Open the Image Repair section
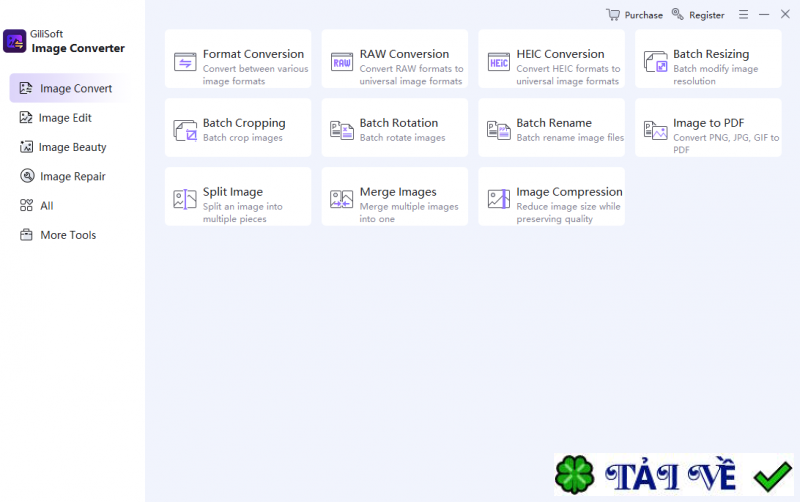Viewport: 800px width, 502px height. pyautogui.click(x=72, y=177)
